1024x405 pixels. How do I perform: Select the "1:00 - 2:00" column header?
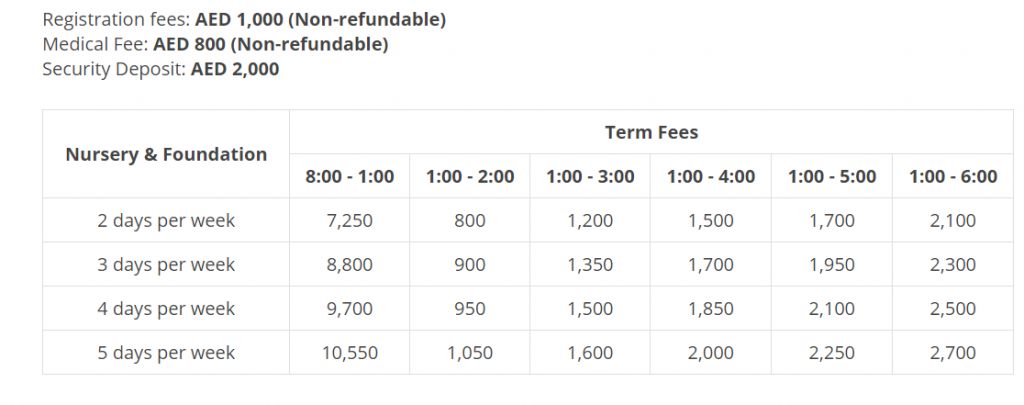coord(470,177)
